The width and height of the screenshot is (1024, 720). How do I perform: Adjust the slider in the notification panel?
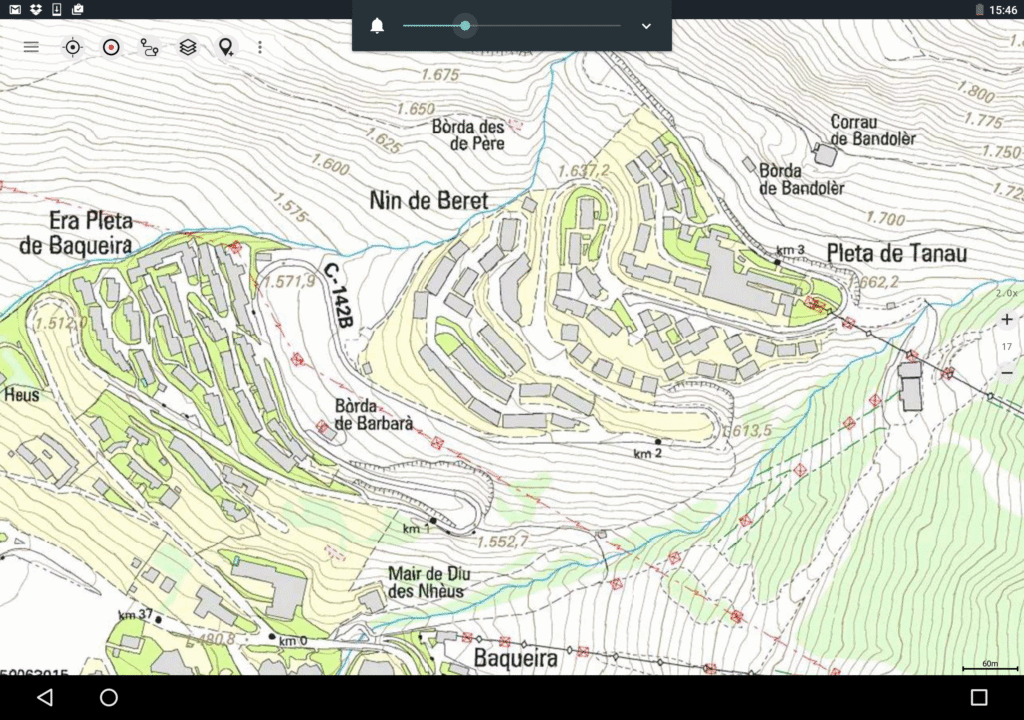point(464,26)
